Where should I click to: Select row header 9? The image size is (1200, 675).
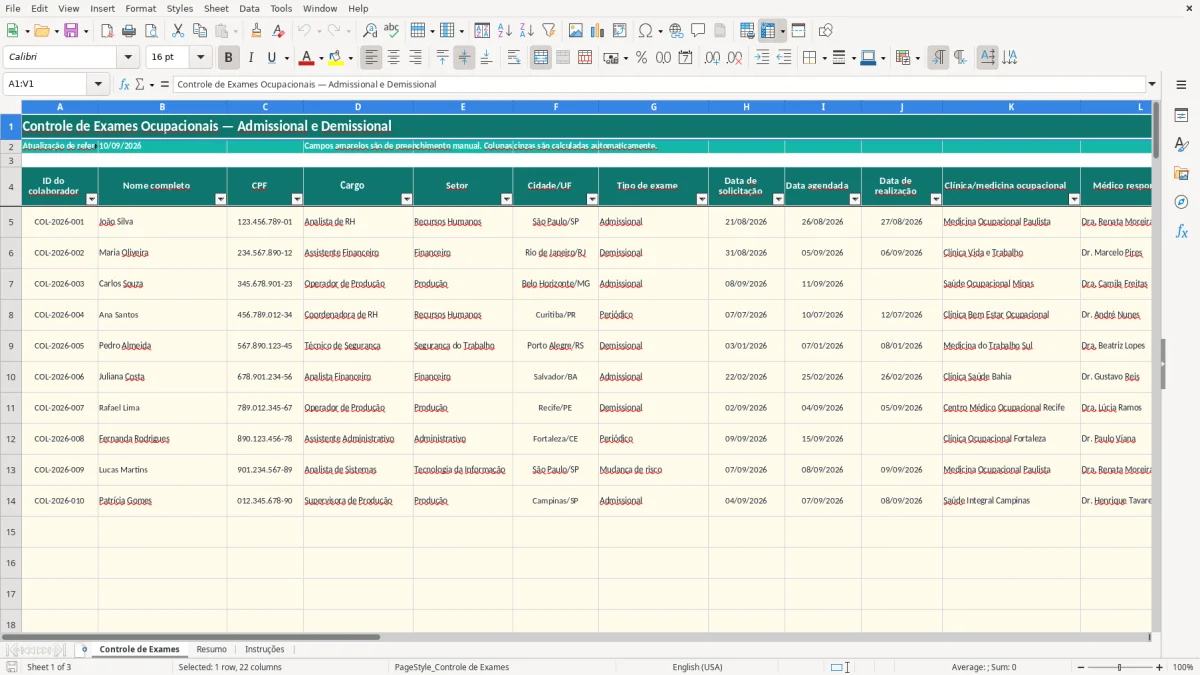pos(11,346)
